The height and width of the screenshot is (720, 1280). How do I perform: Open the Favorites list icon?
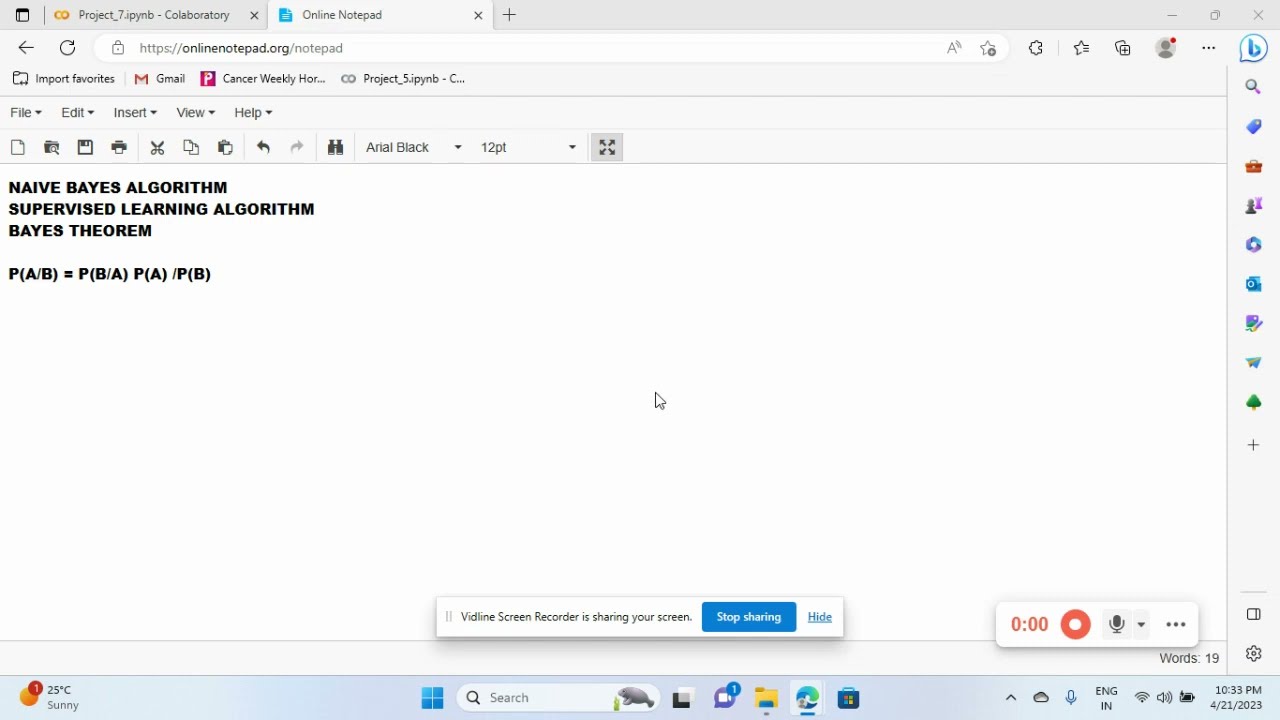click(1081, 48)
